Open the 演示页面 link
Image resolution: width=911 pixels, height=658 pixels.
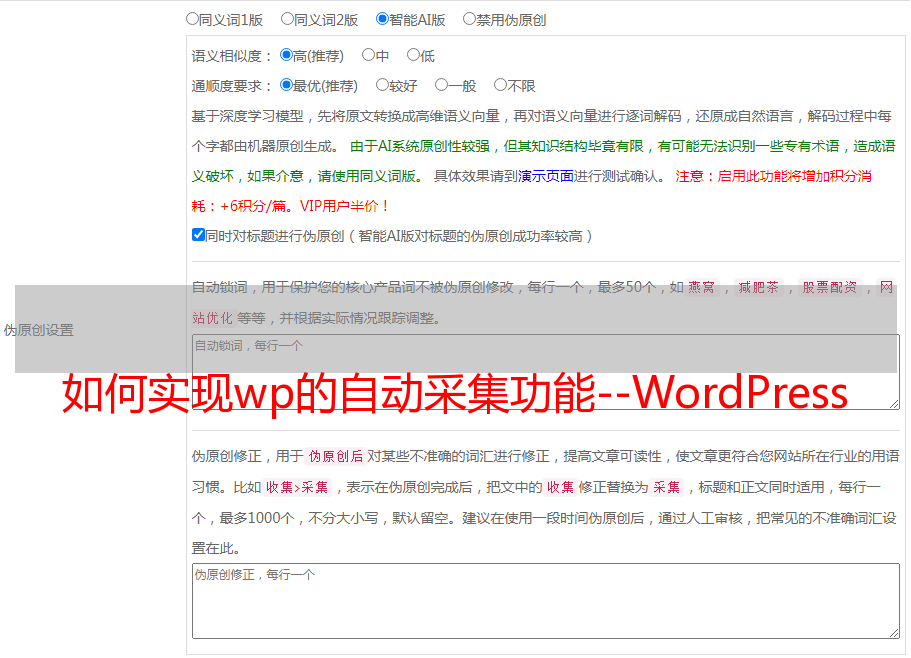click(546, 176)
